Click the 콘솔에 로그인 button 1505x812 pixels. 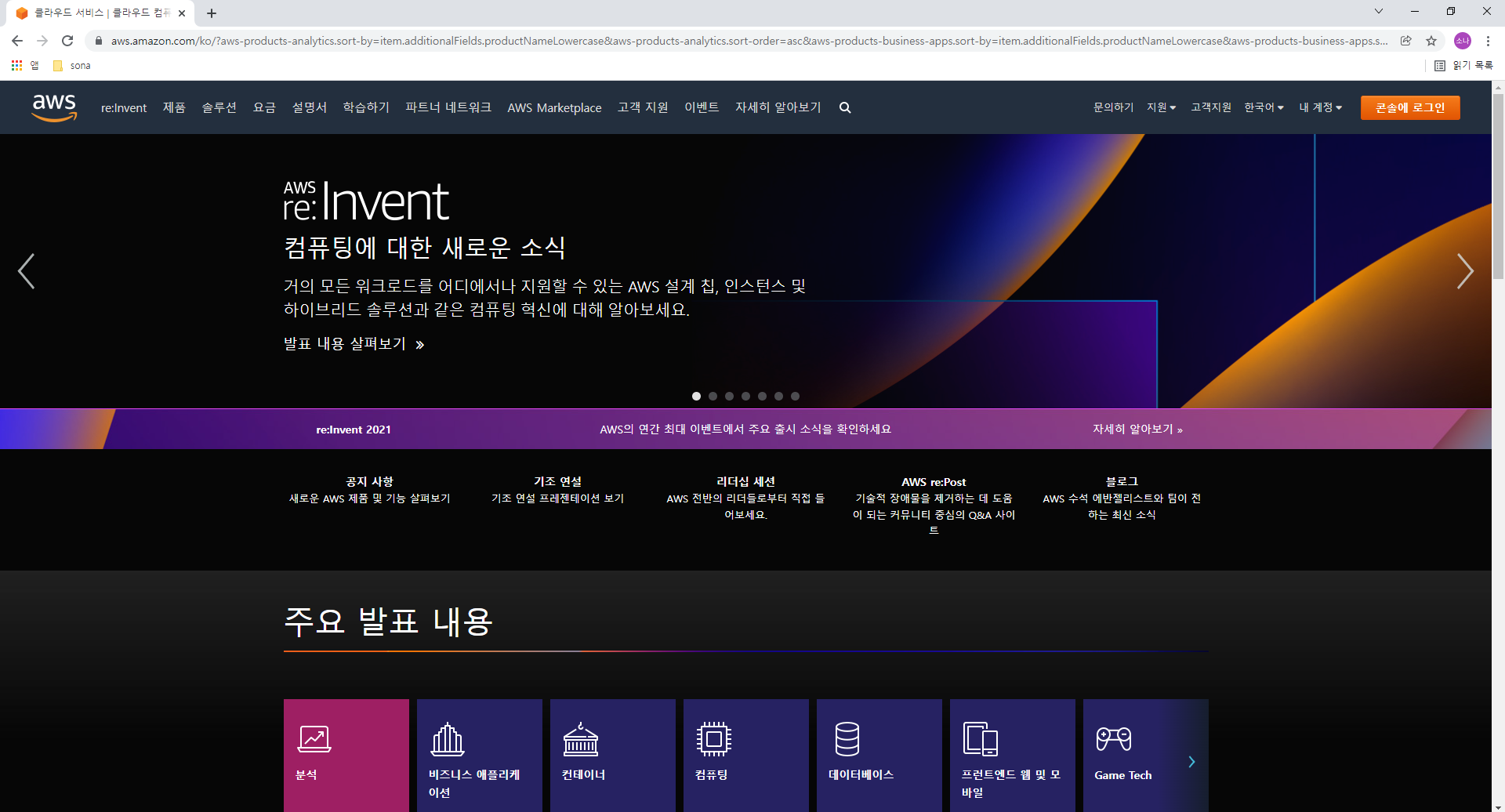pos(1410,107)
